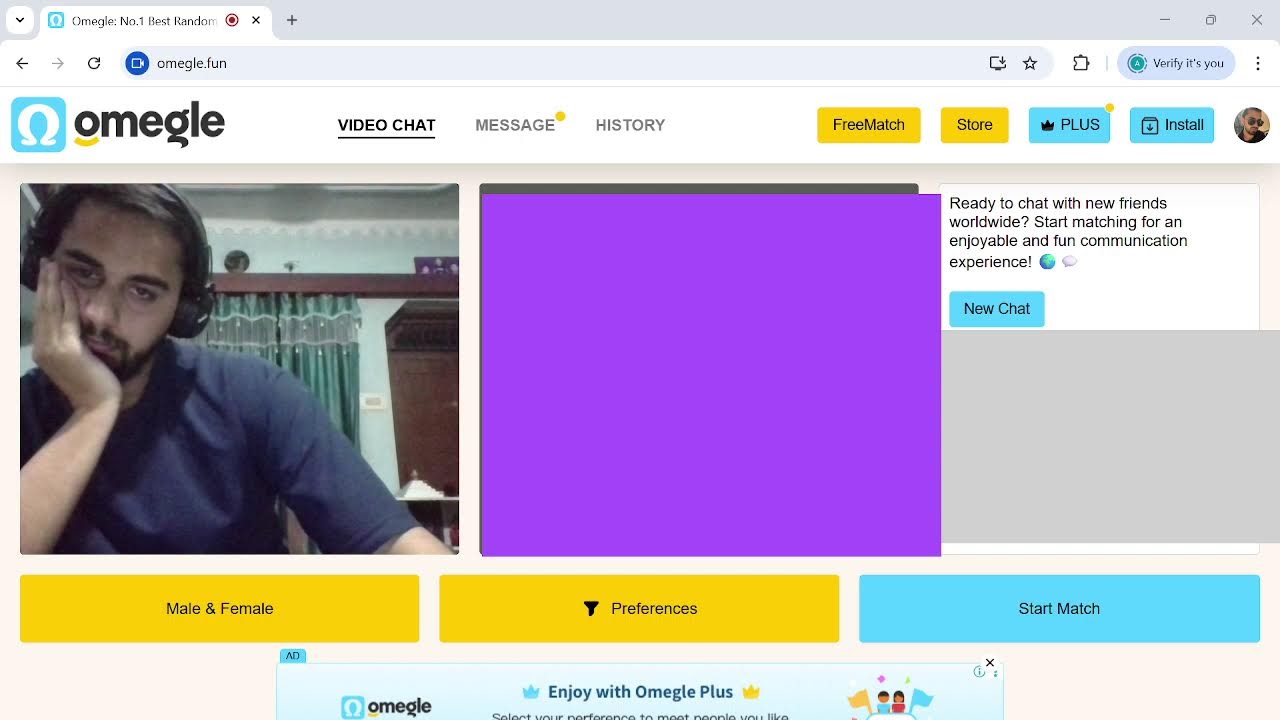Go back to the previous page
The image size is (1280, 720).
[x=22, y=63]
